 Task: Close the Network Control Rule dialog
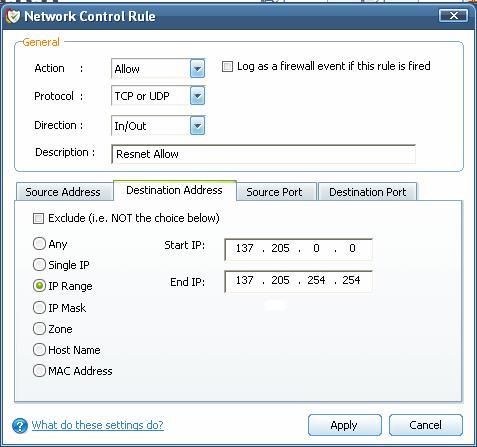point(453,15)
